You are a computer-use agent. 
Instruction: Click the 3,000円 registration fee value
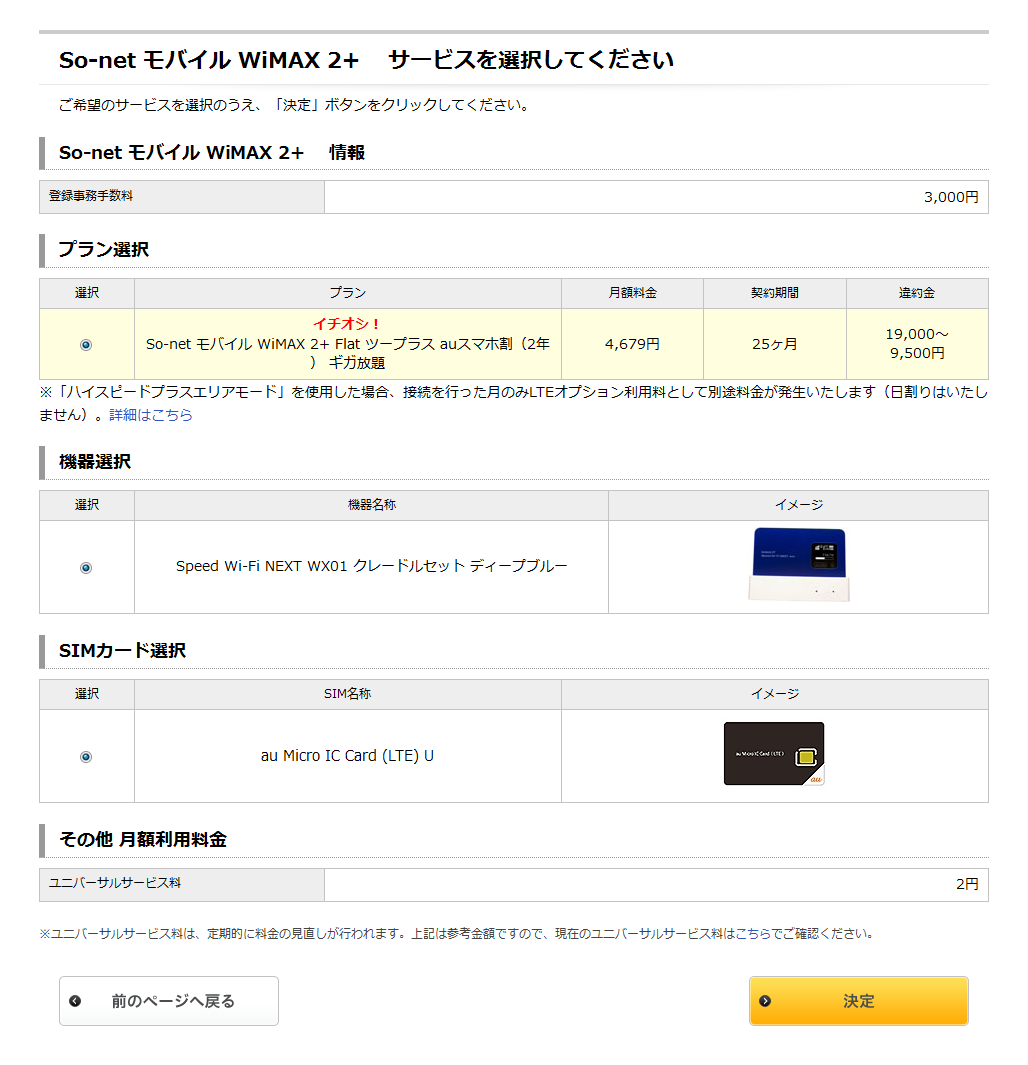click(x=951, y=197)
